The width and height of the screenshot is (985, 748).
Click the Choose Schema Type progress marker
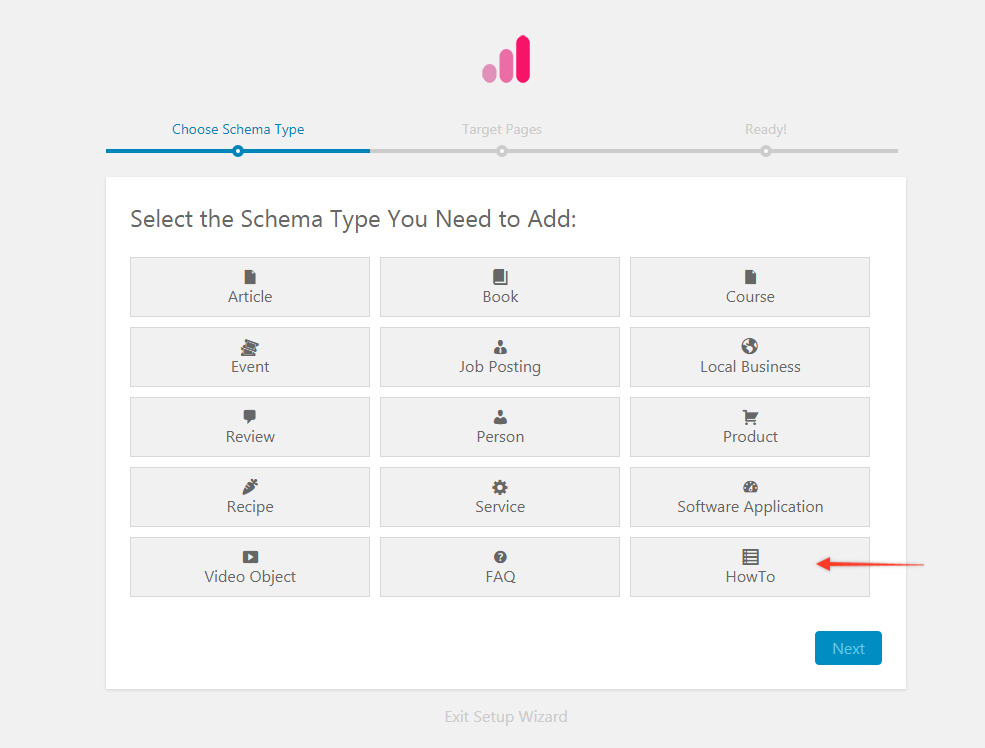[238, 151]
